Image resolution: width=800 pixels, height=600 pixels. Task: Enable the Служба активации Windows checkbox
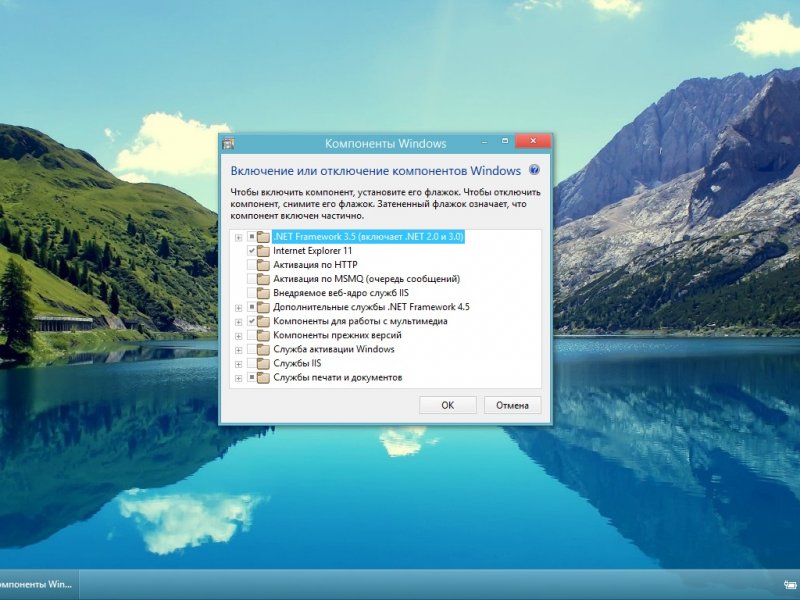point(252,349)
